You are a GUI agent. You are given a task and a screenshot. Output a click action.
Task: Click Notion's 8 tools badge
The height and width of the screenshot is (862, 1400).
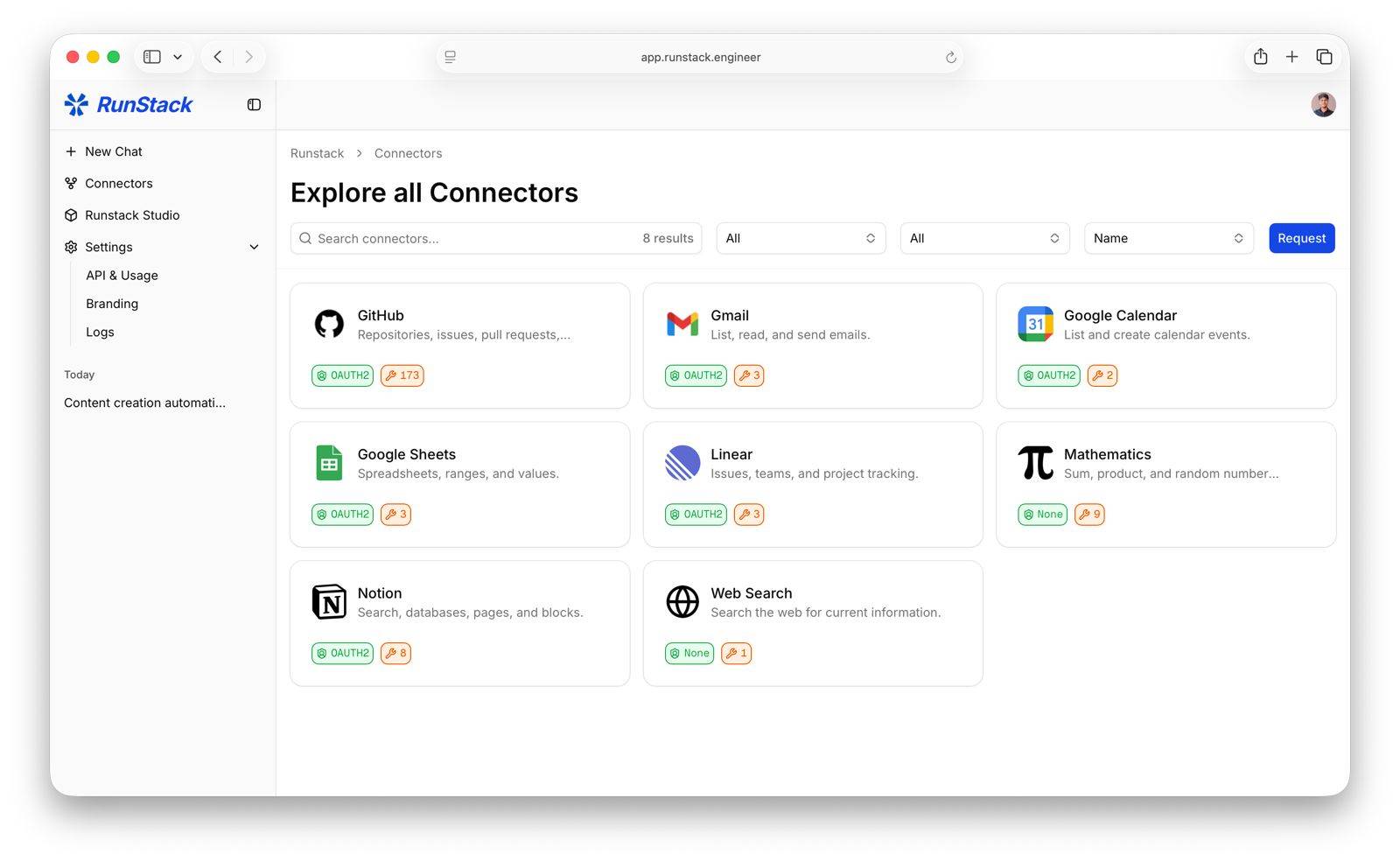(x=395, y=653)
